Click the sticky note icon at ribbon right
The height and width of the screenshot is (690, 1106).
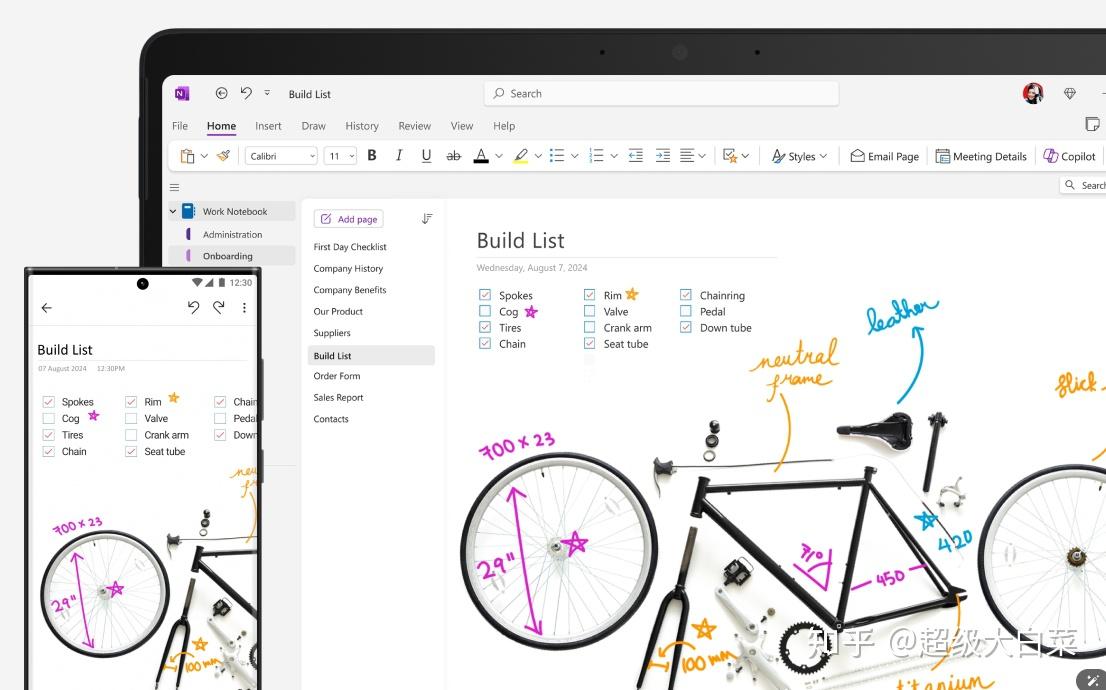(x=1092, y=125)
